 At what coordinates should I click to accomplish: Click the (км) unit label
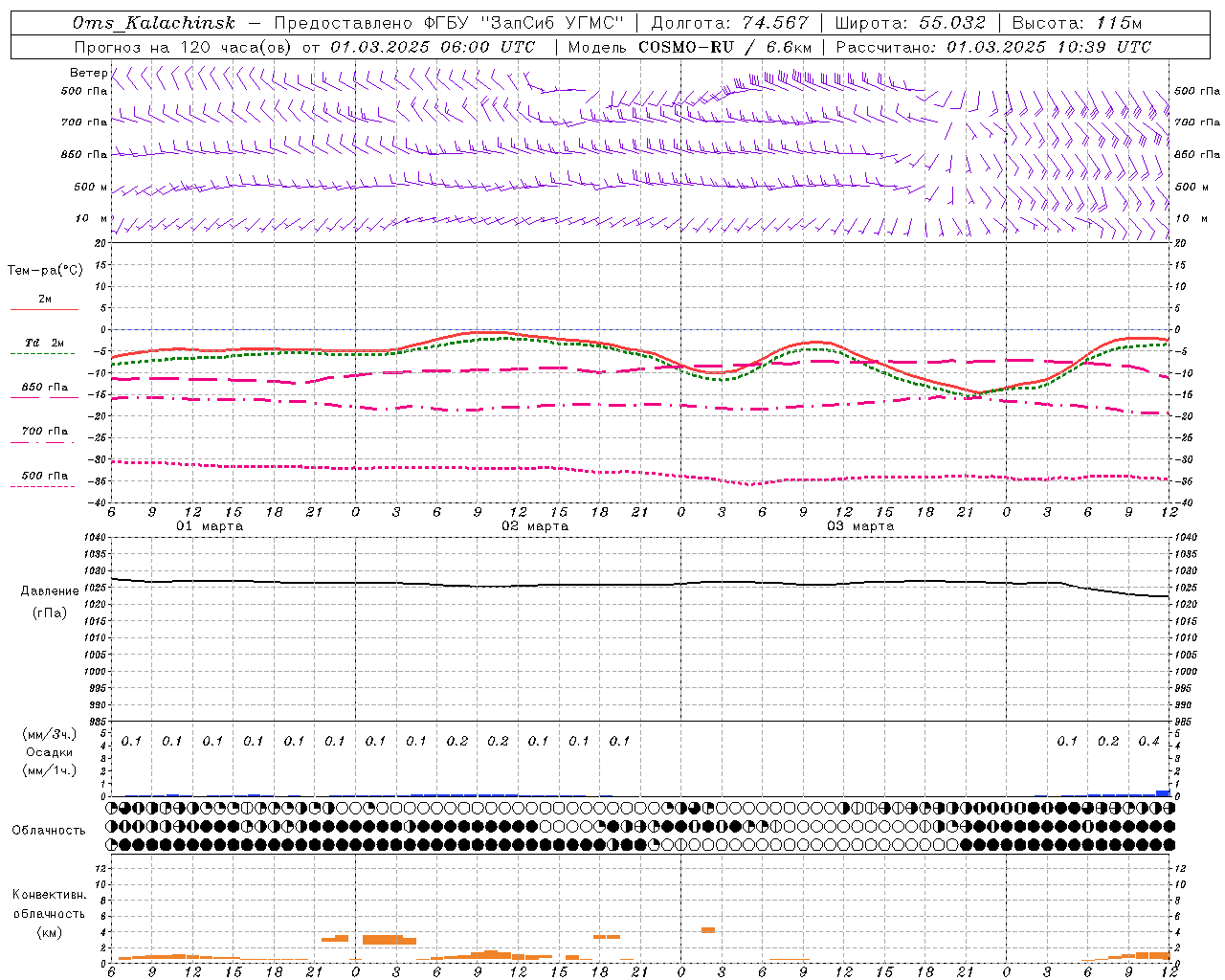50,931
